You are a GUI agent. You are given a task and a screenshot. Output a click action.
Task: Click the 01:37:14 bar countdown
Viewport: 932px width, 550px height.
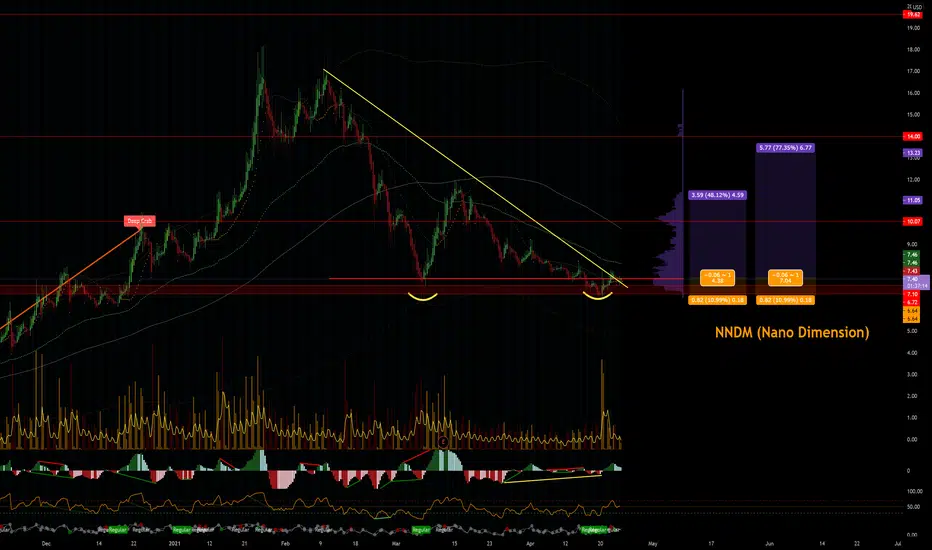(916, 286)
